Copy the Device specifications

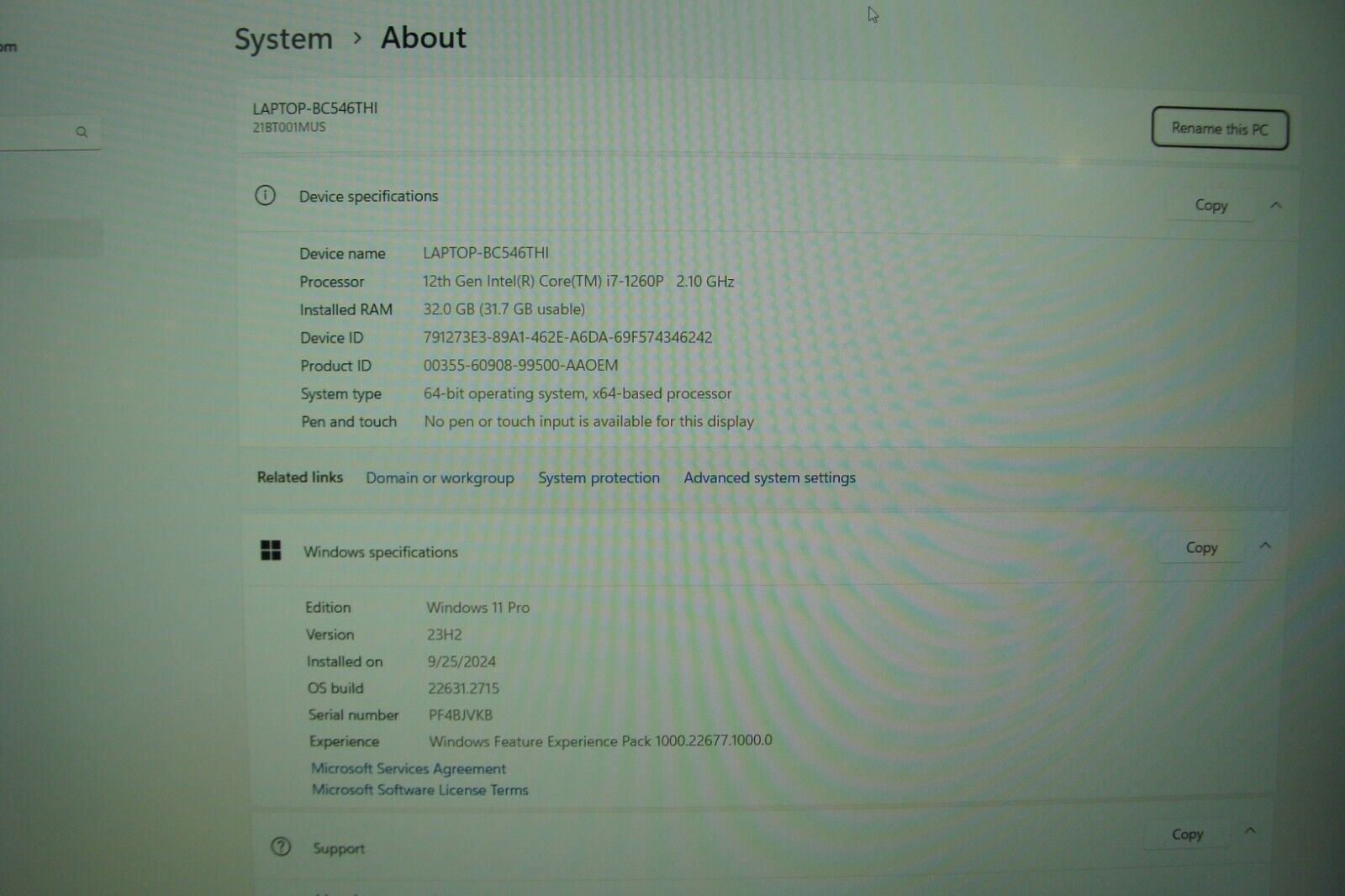pos(1210,205)
